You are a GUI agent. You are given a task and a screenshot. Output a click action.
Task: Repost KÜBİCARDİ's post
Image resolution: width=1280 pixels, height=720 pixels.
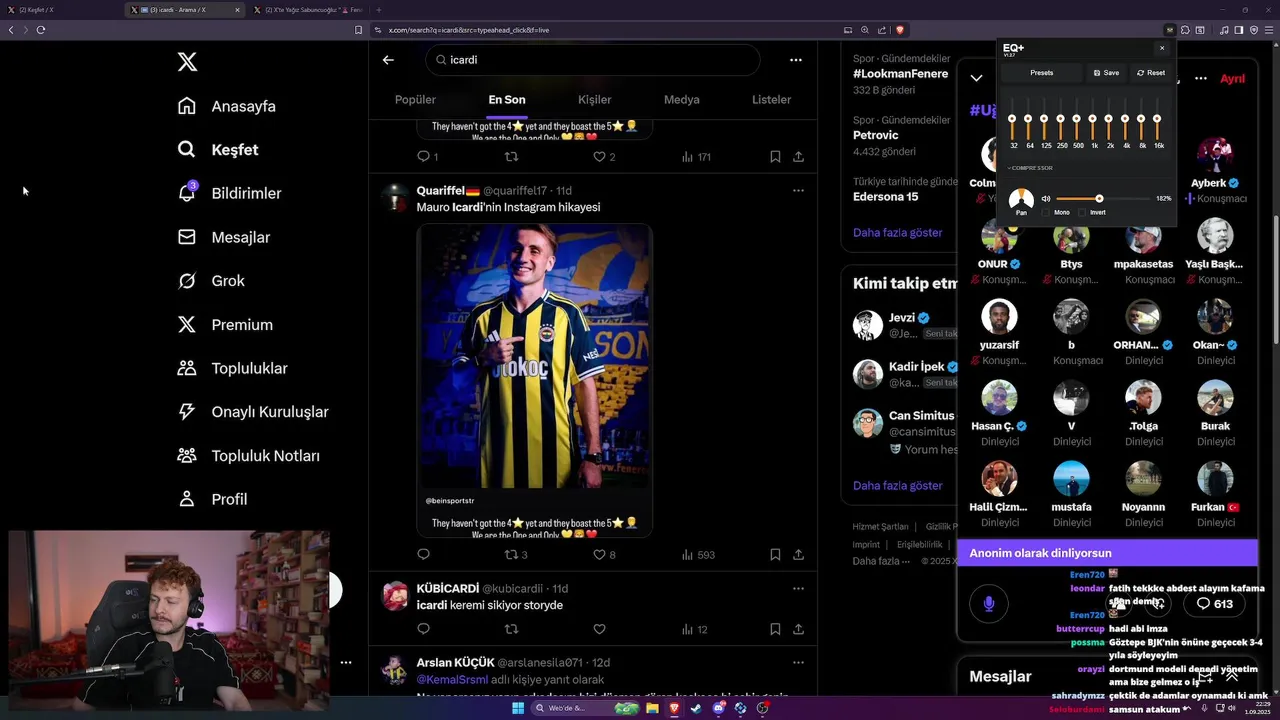pyautogui.click(x=511, y=629)
